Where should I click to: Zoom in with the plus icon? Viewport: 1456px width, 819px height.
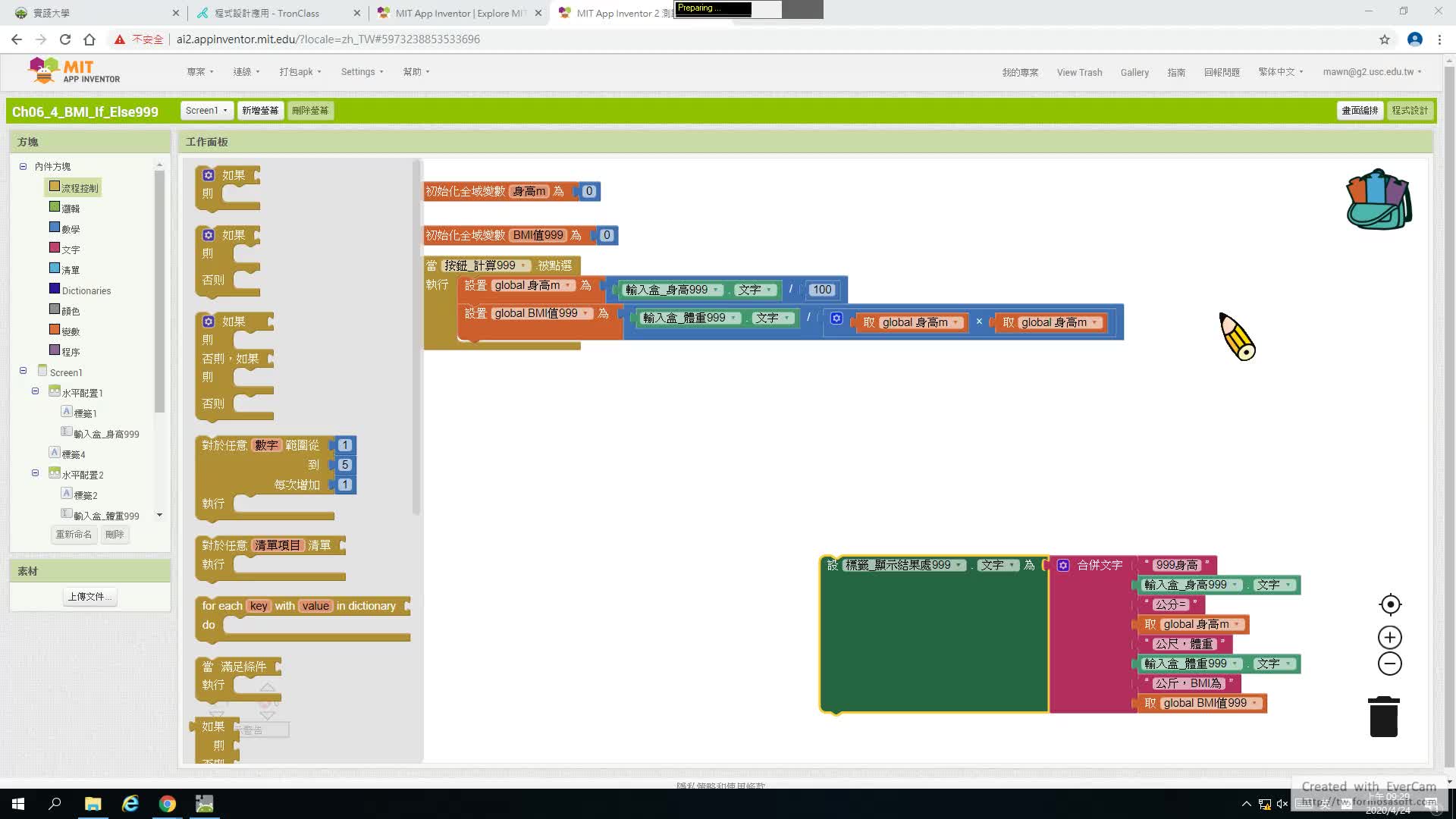[1390, 637]
